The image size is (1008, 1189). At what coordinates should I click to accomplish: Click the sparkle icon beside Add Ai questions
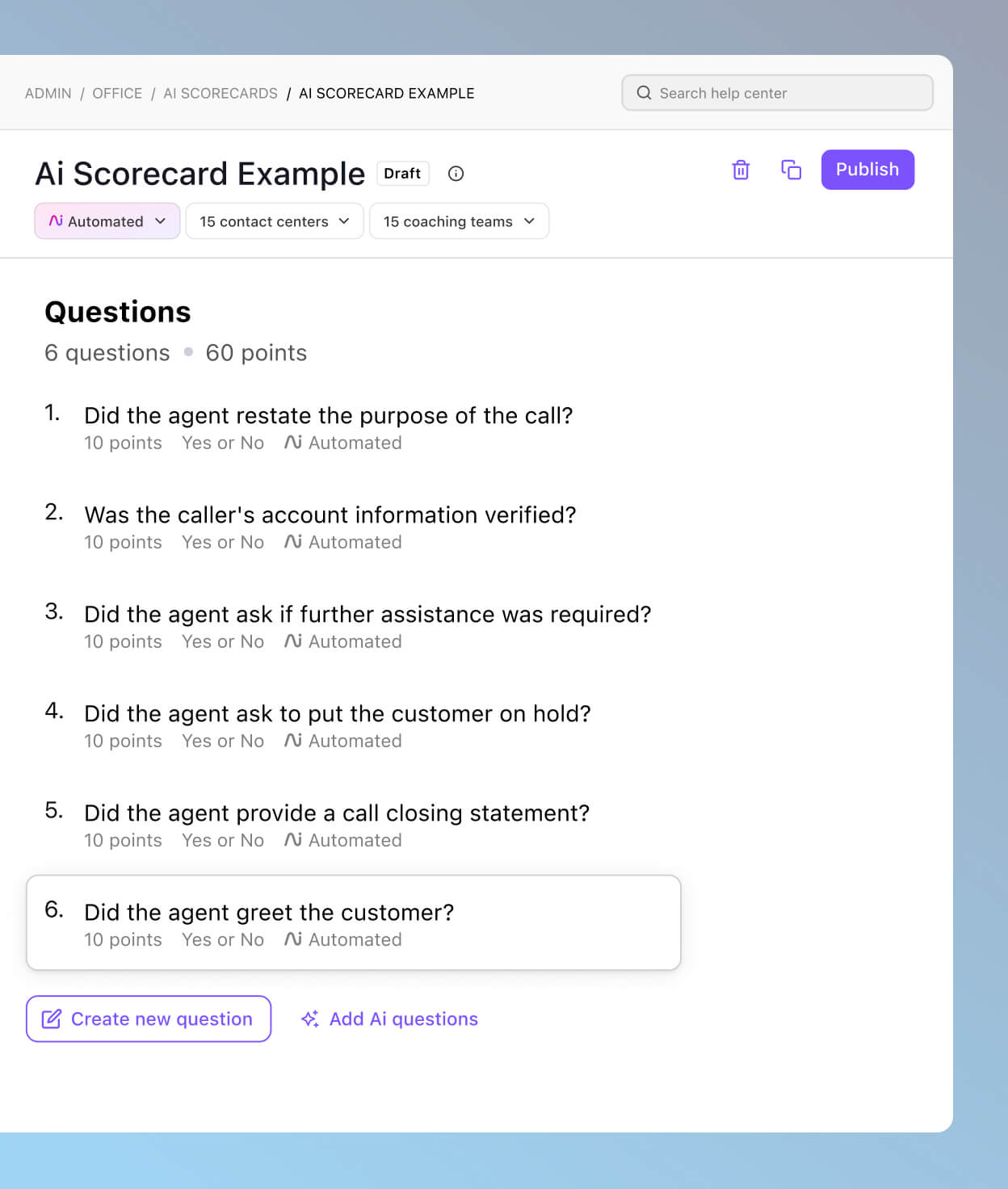click(310, 1019)
